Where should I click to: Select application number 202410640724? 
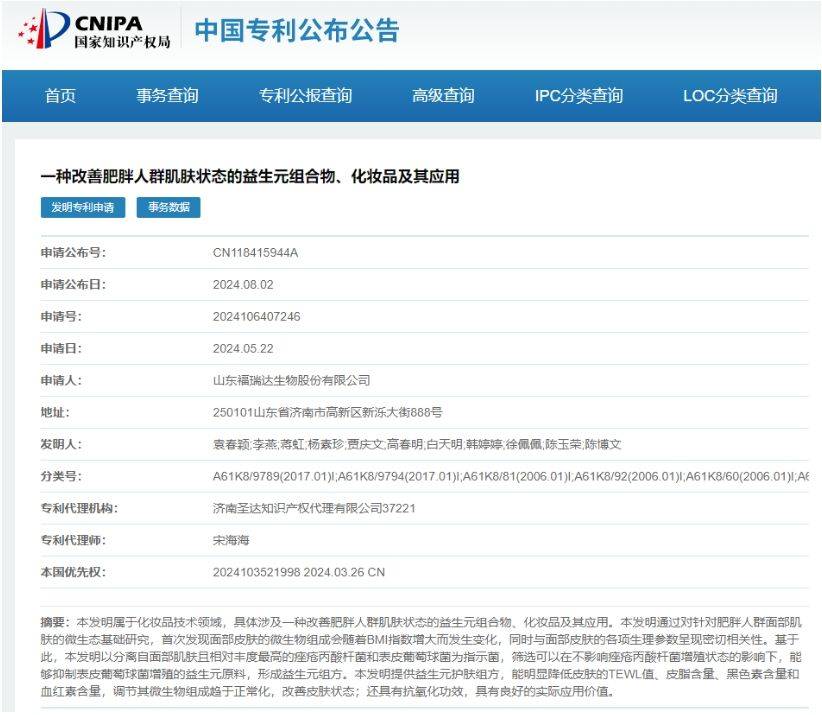[x=257, y=317]
